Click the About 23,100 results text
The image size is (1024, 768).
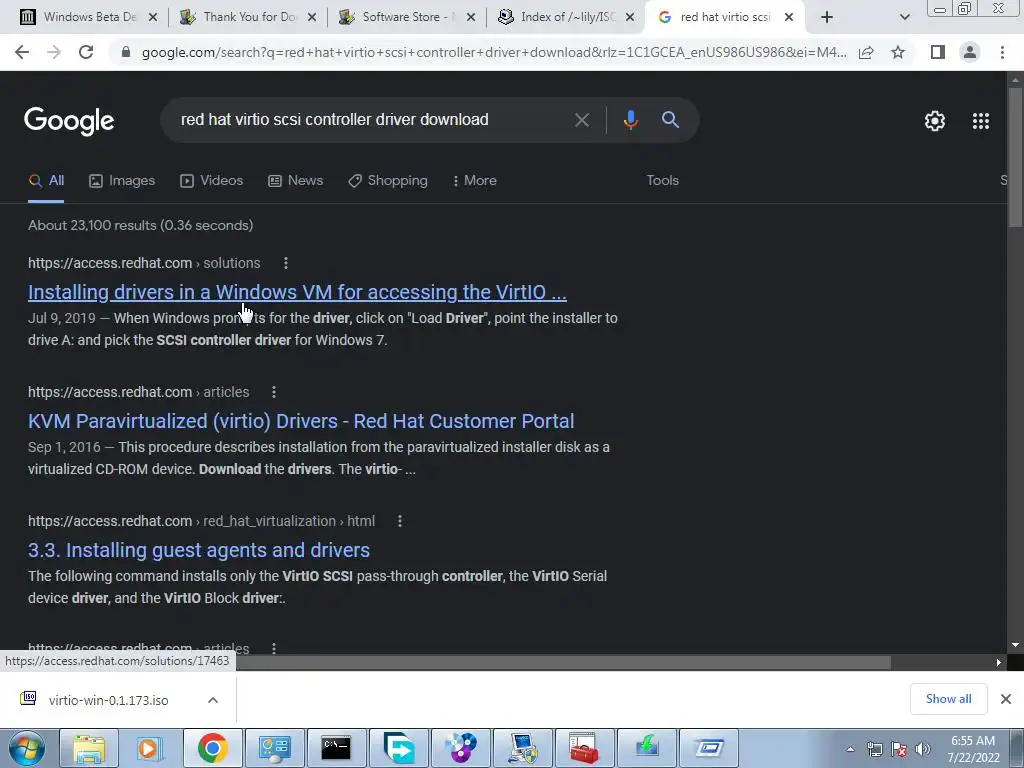click(140, 225)
